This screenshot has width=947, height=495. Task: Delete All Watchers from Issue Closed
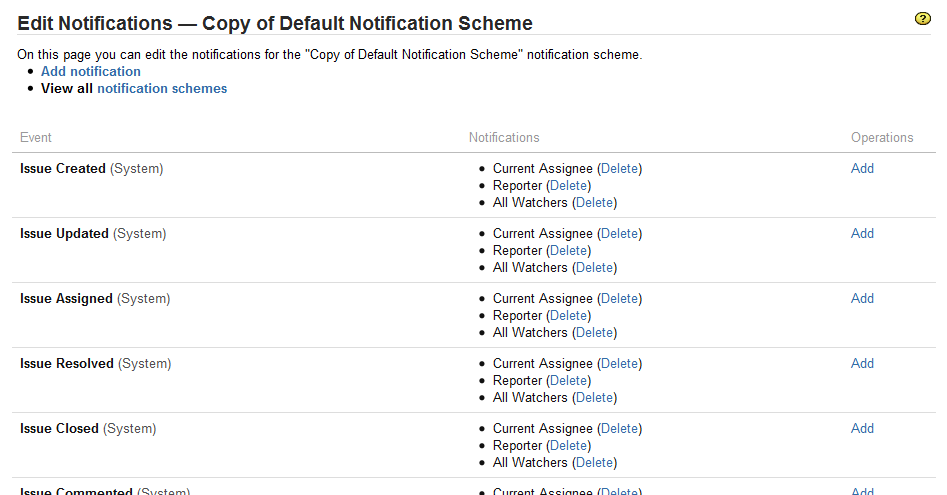coord(594,463)
